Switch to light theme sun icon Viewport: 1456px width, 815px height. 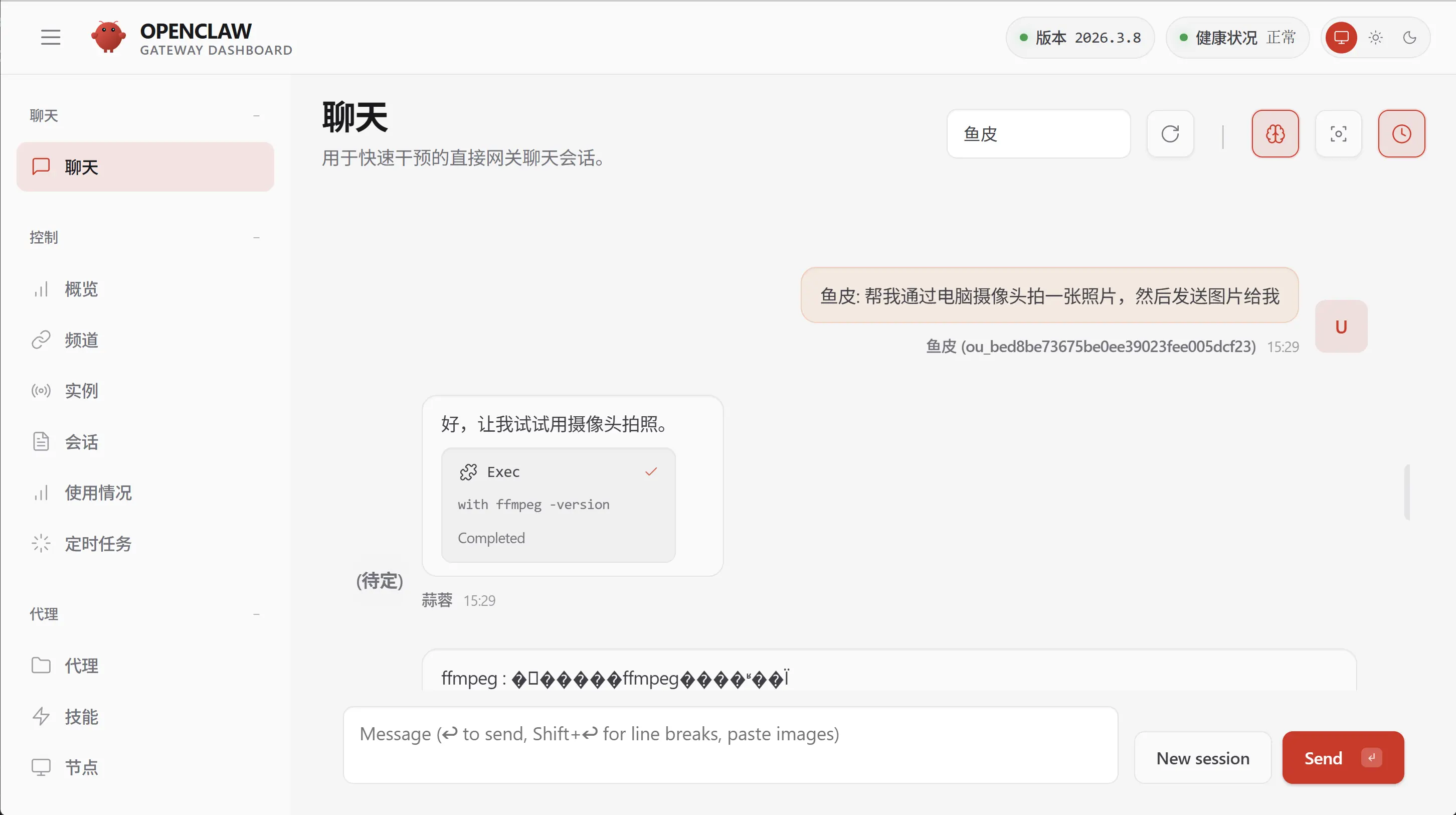(1375, 37)
